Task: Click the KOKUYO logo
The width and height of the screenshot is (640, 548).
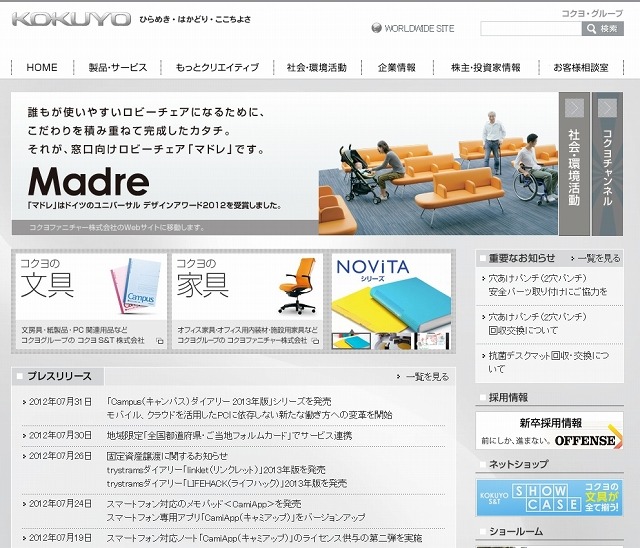Action: (x=71, y=19)
